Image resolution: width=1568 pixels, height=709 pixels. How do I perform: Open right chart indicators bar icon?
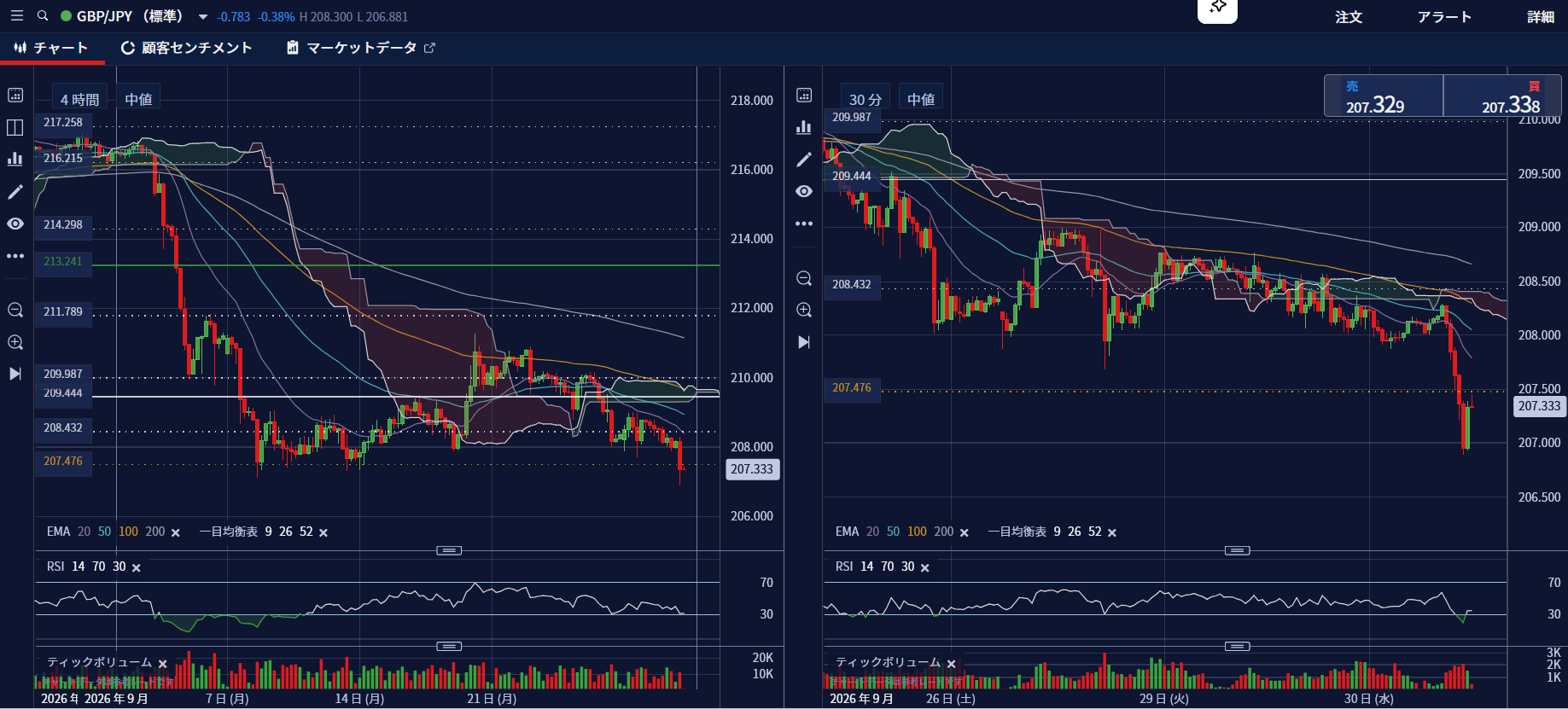pos(804,127)
